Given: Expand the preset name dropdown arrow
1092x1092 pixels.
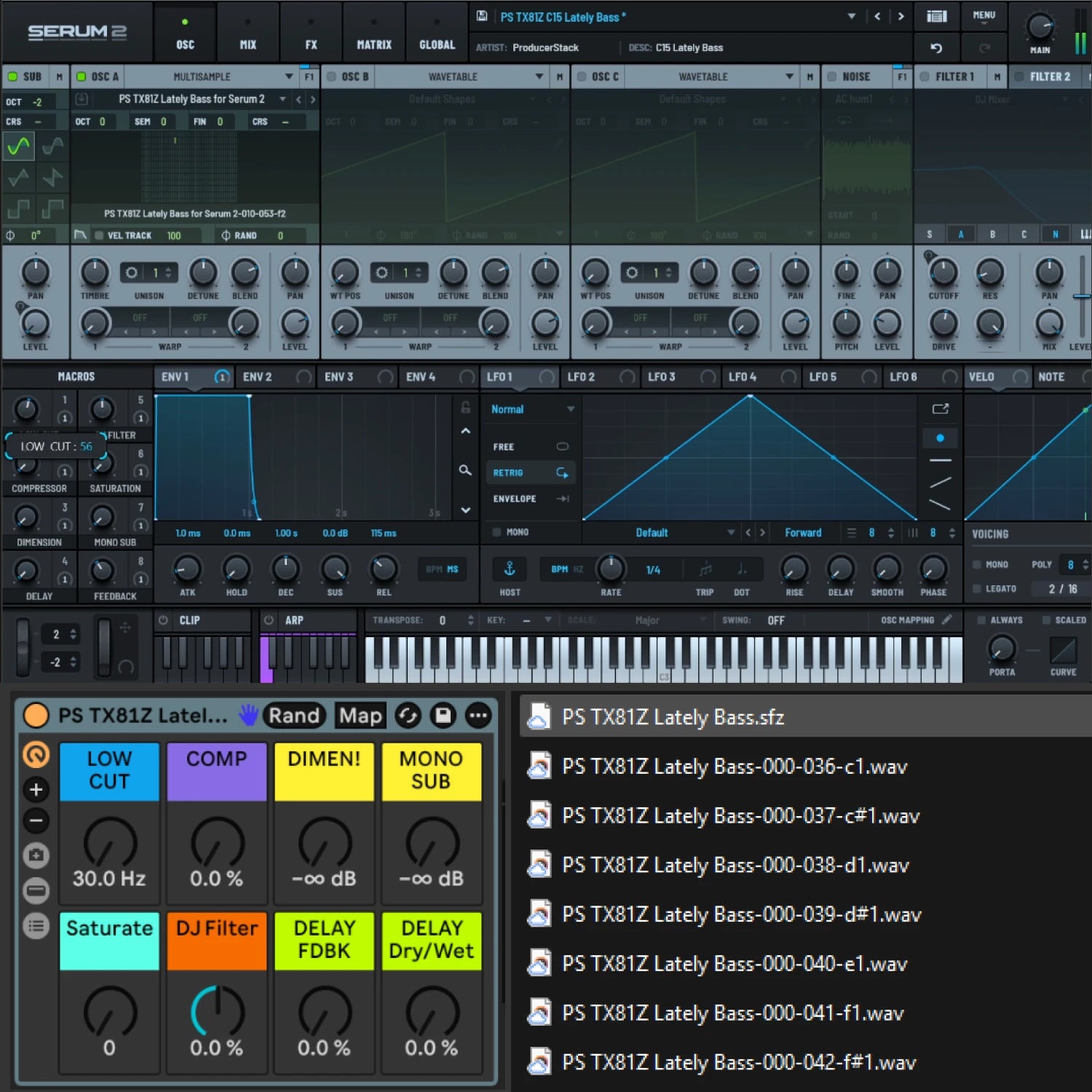Looking at the screenshot, I should (851, 16).
